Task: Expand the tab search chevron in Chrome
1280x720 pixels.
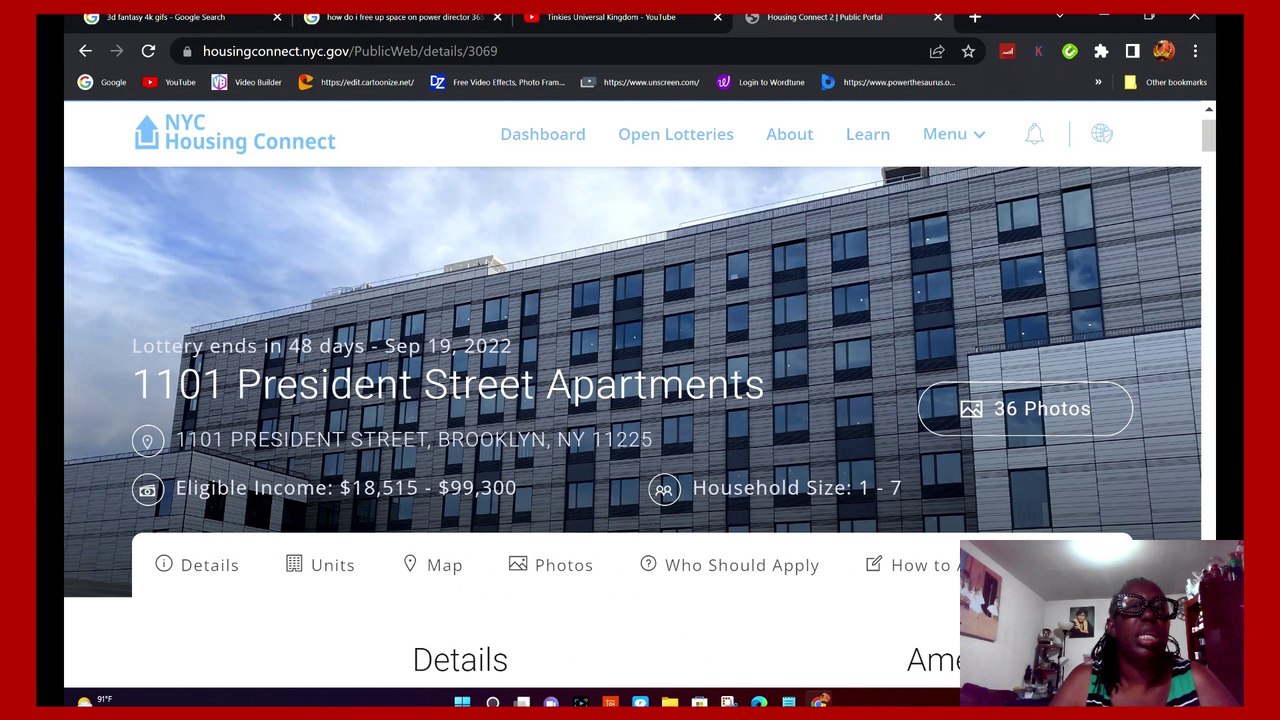Action: tap(1059, 17)
